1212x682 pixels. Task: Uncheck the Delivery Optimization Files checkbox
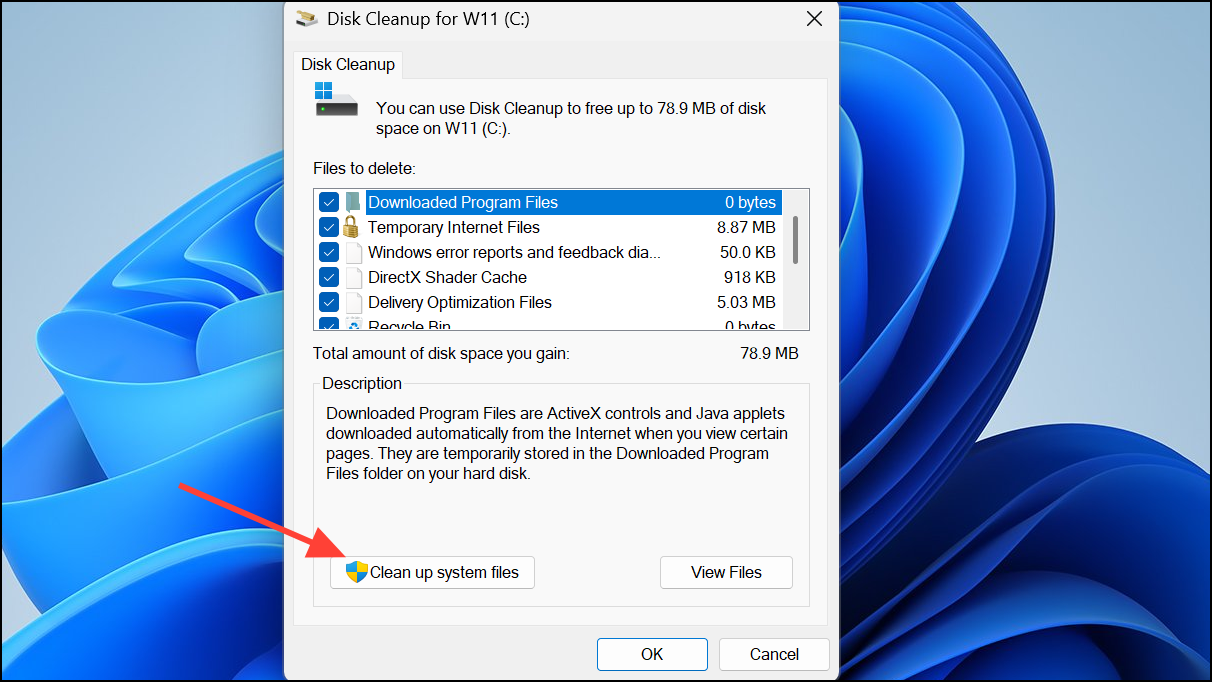point(329,302)
